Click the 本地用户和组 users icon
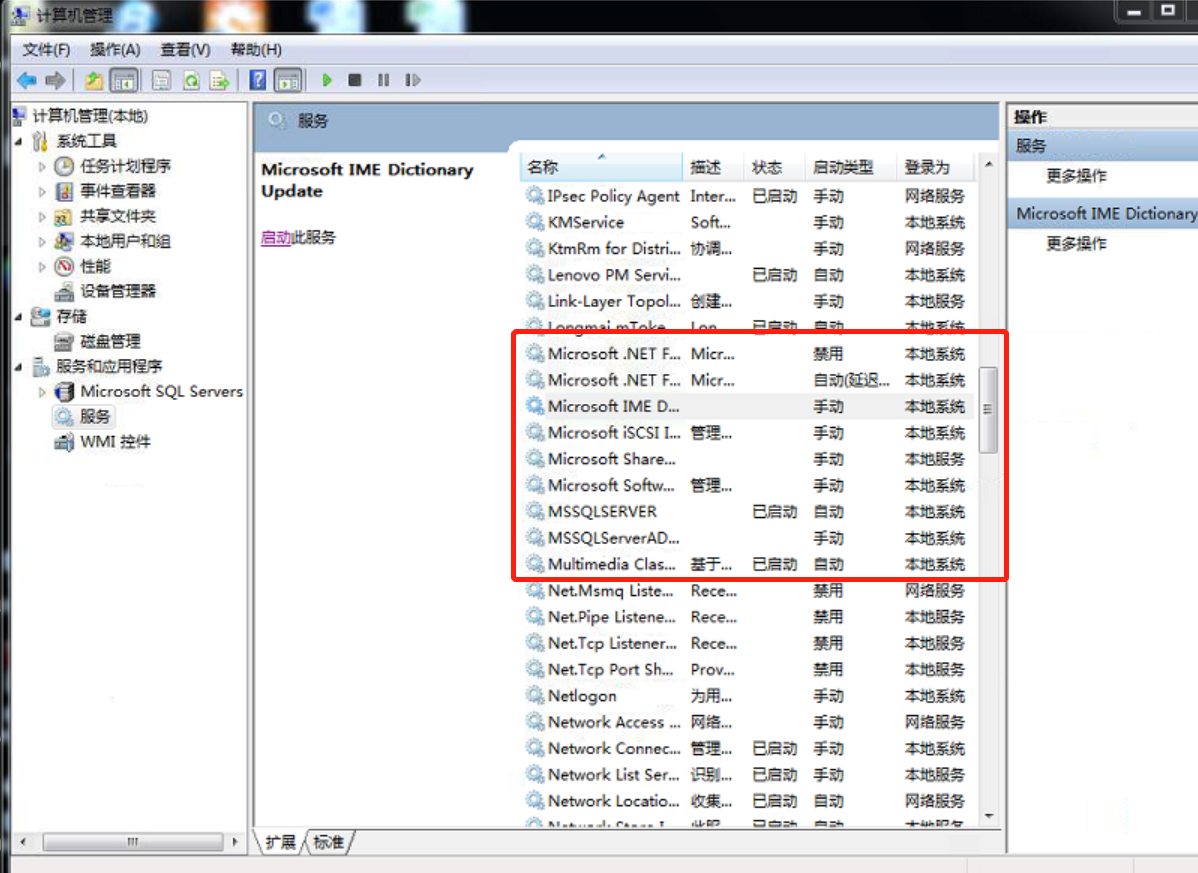 click(x=64, y=241)
